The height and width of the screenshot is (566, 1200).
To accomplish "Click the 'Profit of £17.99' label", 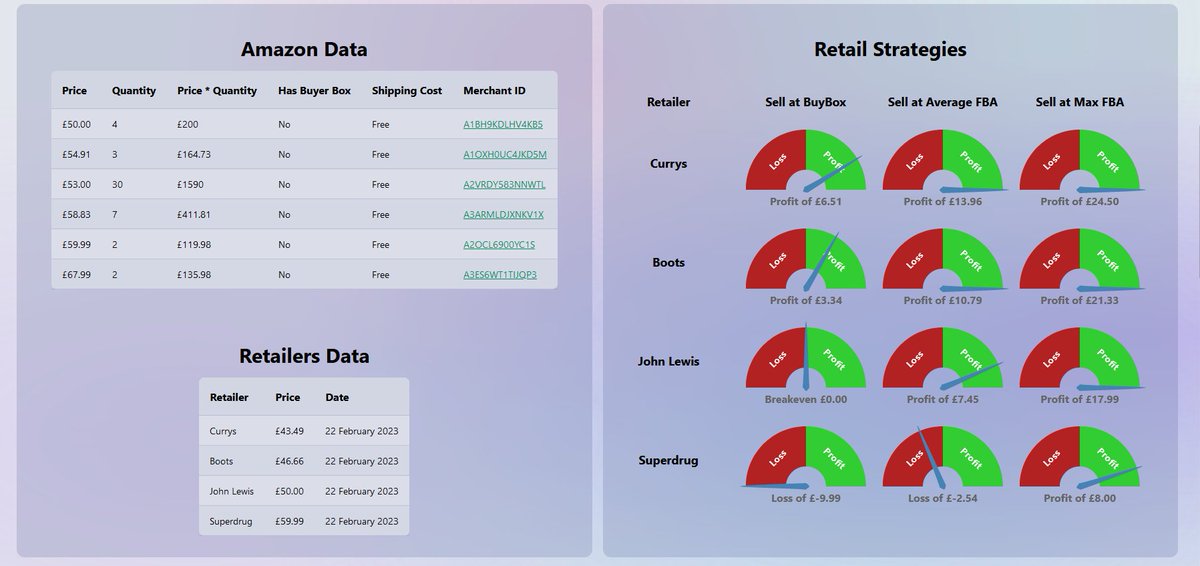I will coord(1080,399).
